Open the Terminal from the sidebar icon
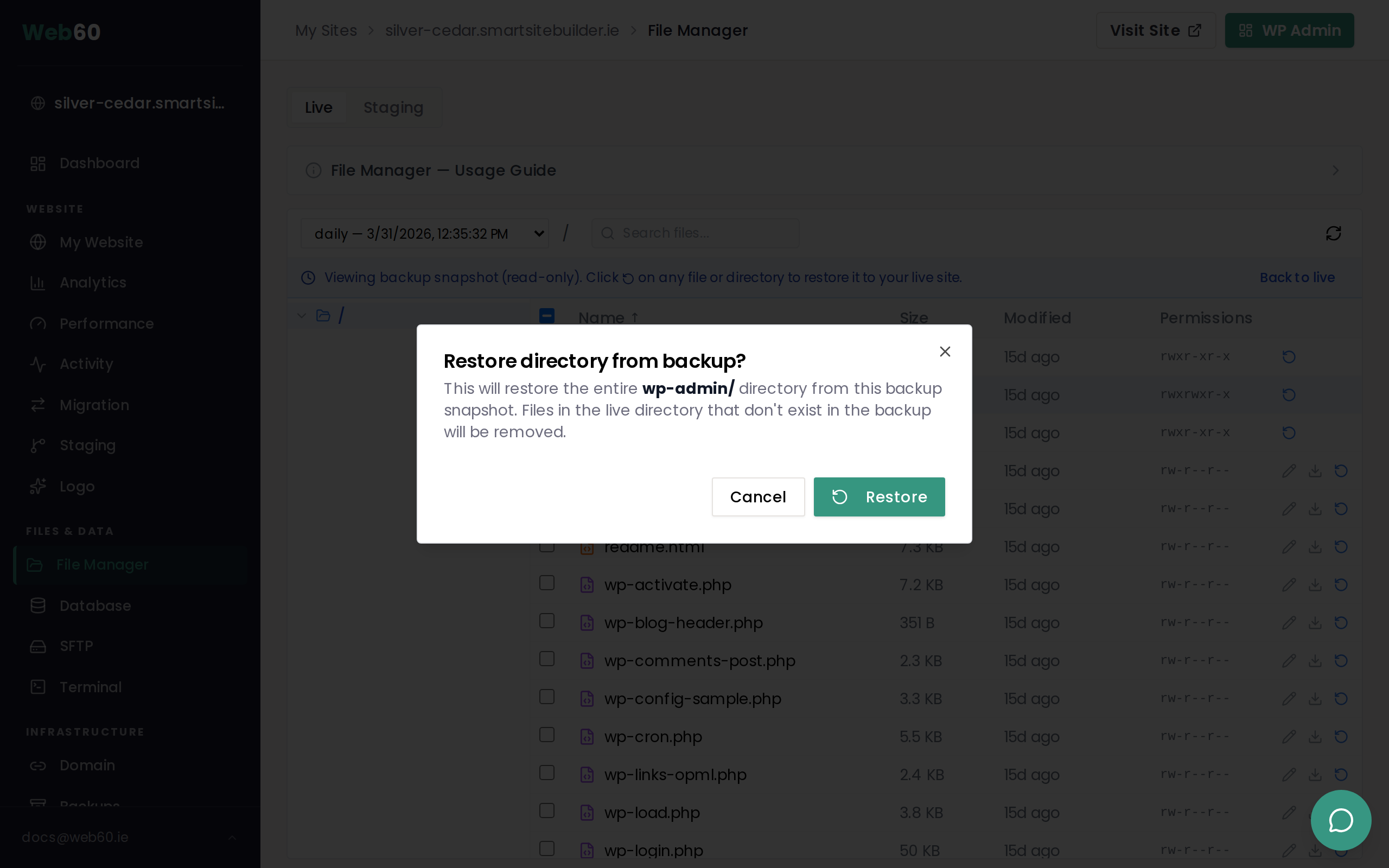1389x868 pixels. (37, 687)
